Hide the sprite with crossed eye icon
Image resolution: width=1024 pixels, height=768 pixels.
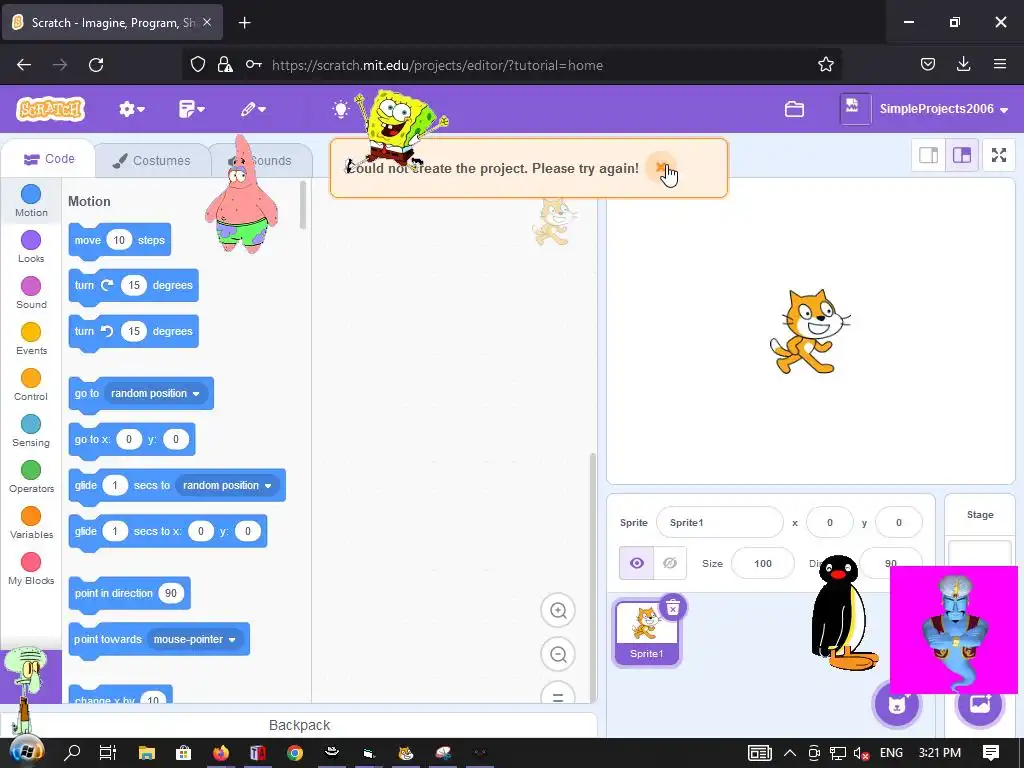pyautogui.click(x=669, y=563)
